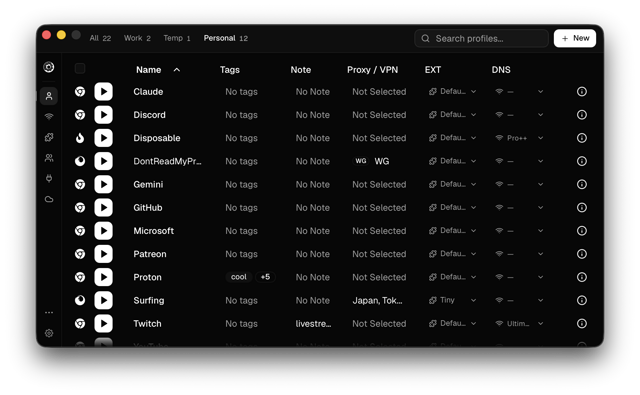Screen dimensions: 640x395
Task: Expand the EXT dropdown for Disposable
Action: pos(452,138)
